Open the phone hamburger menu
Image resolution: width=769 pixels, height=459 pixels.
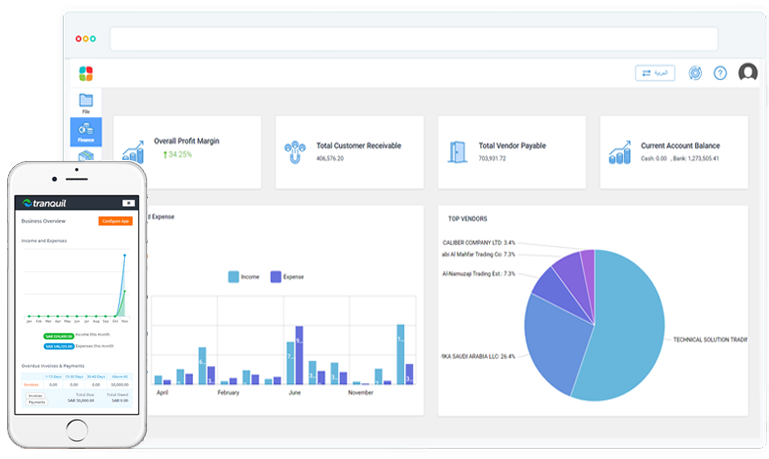[128, 202]
